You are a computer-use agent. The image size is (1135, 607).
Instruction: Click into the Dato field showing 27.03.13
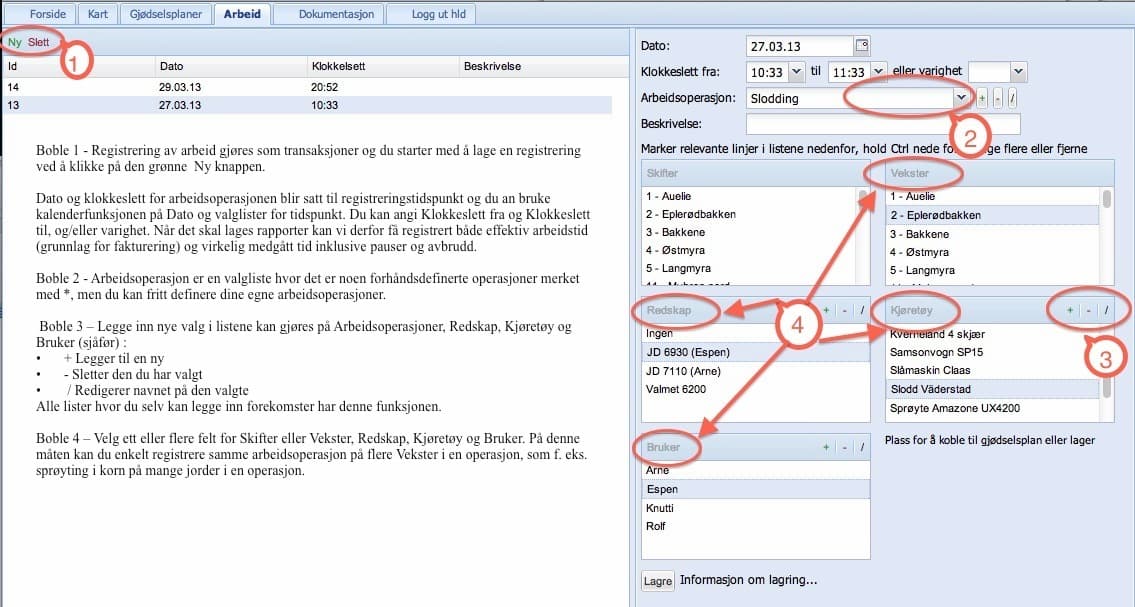799,46
